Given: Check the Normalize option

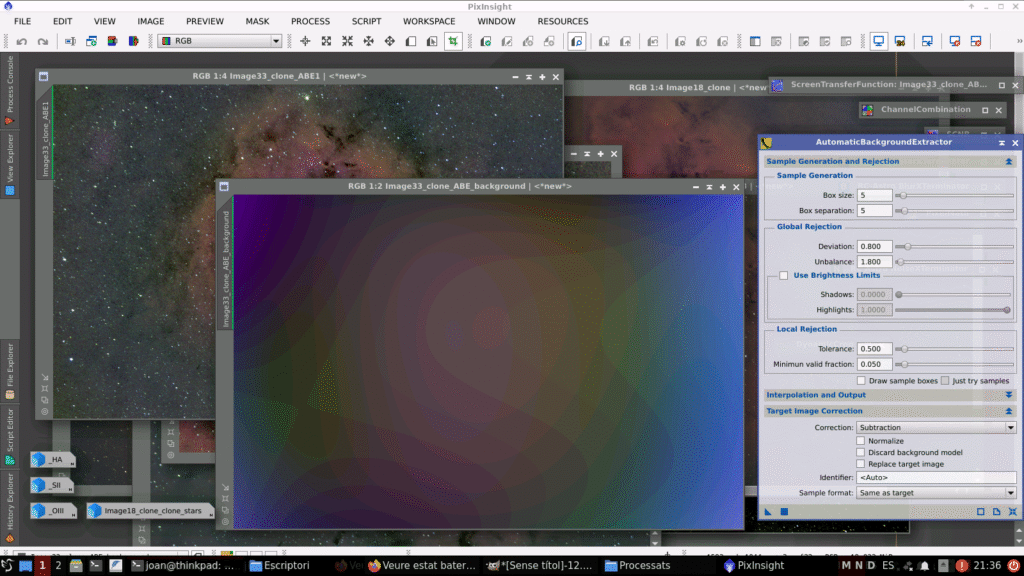Looking at the screenshot, I should [x=861, y=440].
